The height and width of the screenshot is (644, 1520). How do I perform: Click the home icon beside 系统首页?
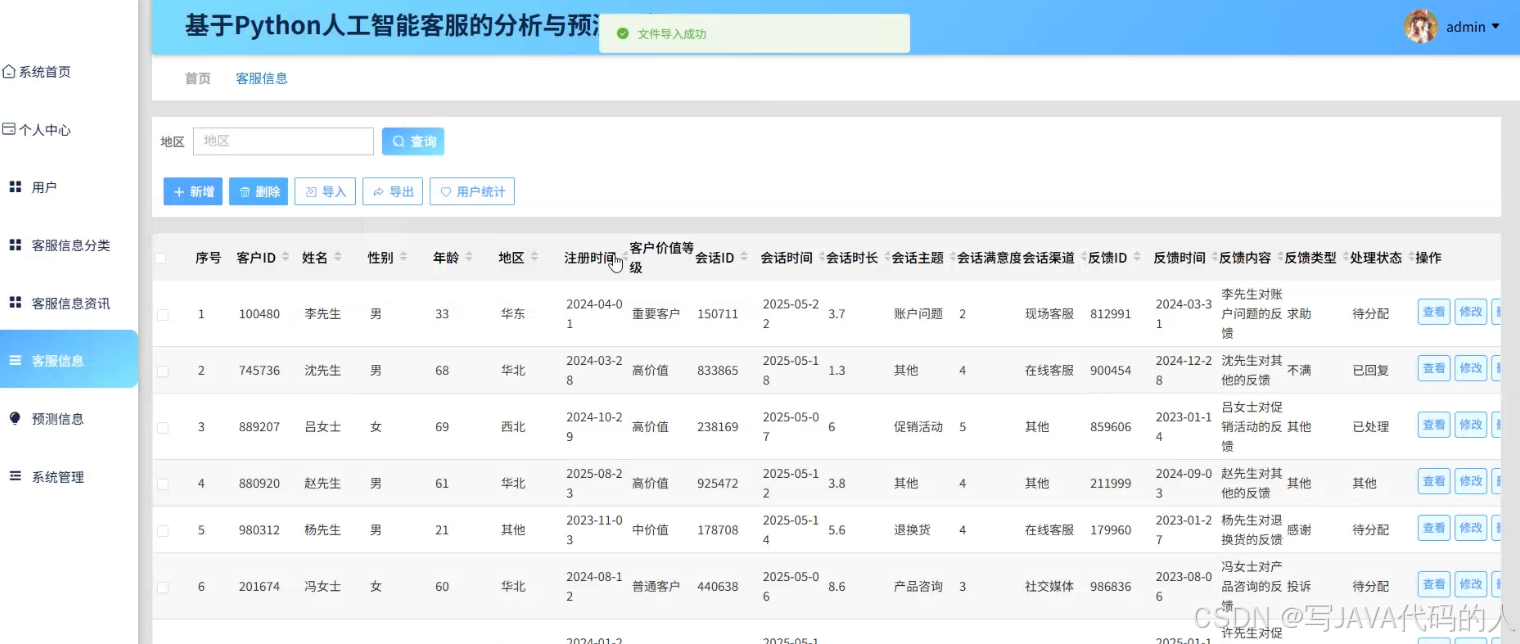coord(9,72)
